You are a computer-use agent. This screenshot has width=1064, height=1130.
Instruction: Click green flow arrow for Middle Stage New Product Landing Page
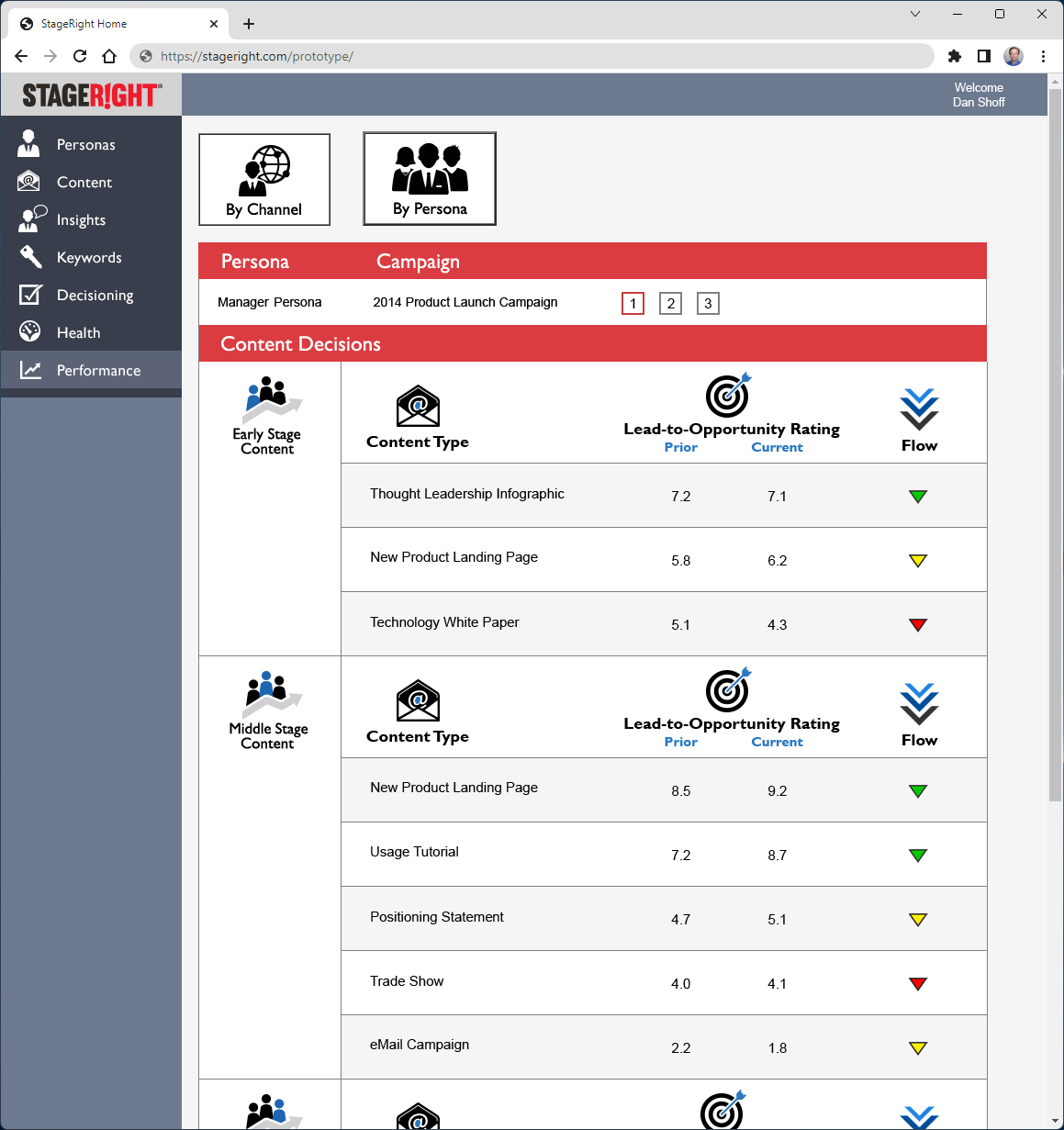[918, 791]
